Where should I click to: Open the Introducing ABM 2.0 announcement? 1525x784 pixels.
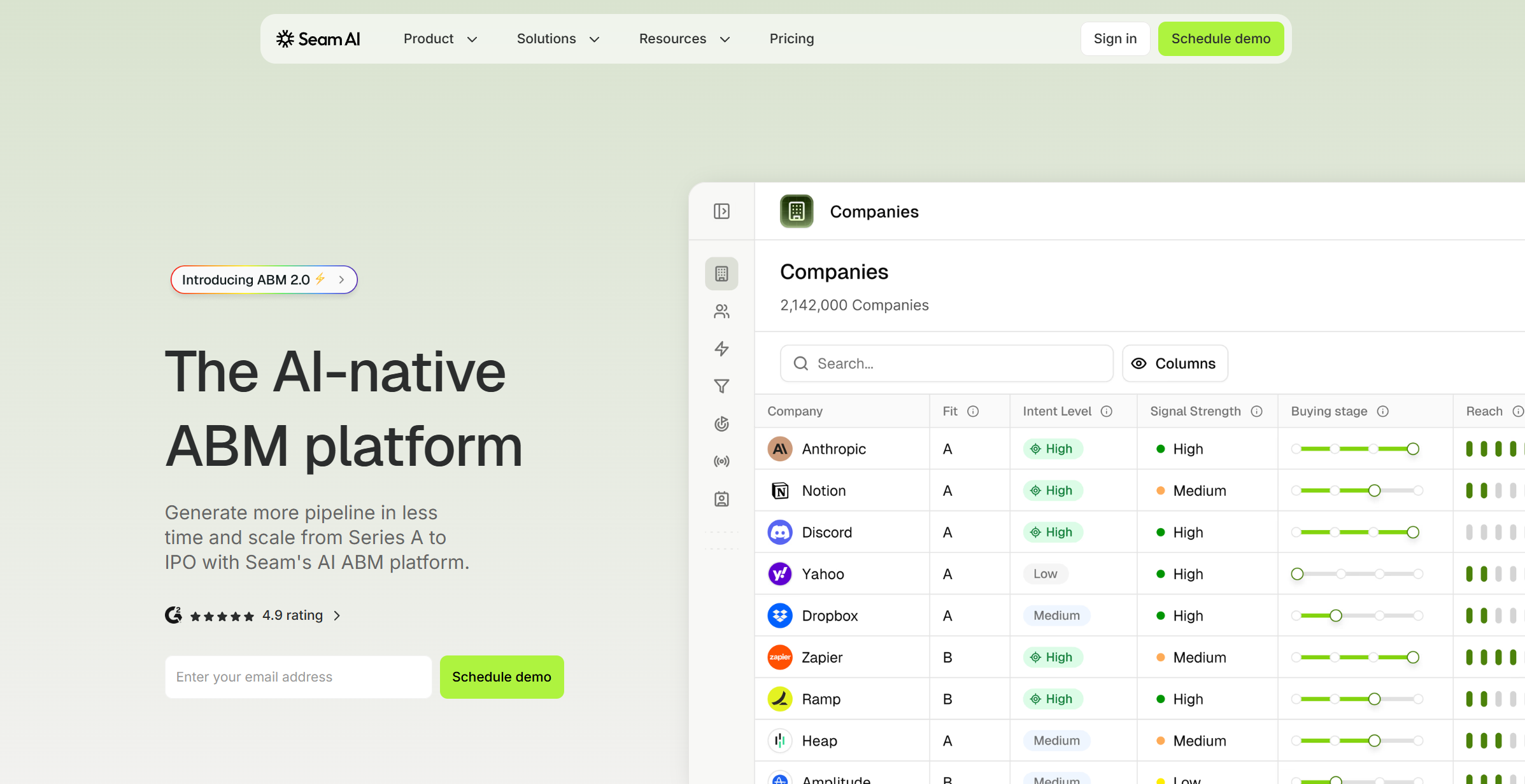[x=264, y=279]
